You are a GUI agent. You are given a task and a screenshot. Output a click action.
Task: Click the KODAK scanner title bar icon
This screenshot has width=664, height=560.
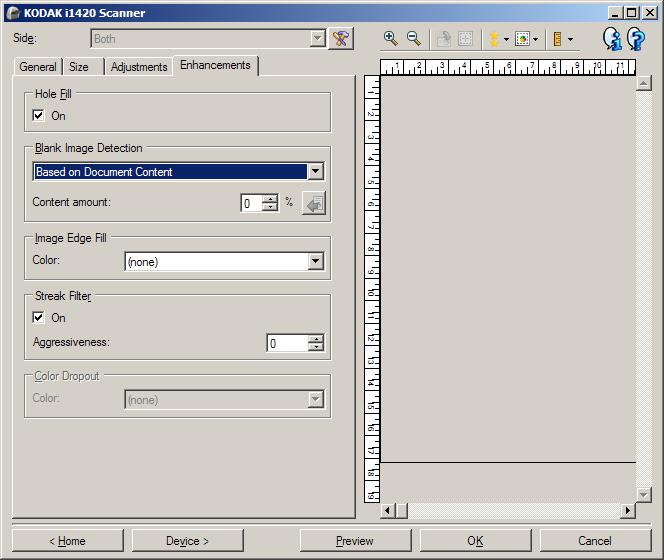coord(13,13)
